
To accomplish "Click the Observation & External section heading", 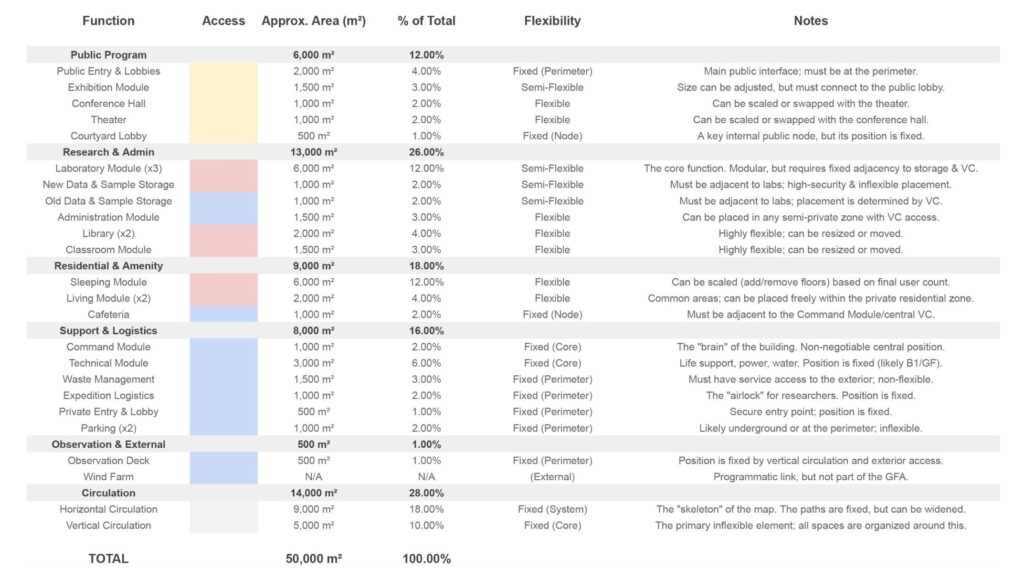I will pyautogui.click(x=108, y=444).
